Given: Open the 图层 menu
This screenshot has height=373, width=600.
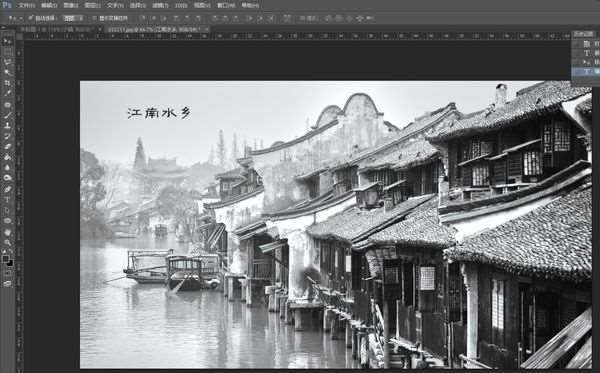Looking at the screenshot, I should (x=93, y=5).
